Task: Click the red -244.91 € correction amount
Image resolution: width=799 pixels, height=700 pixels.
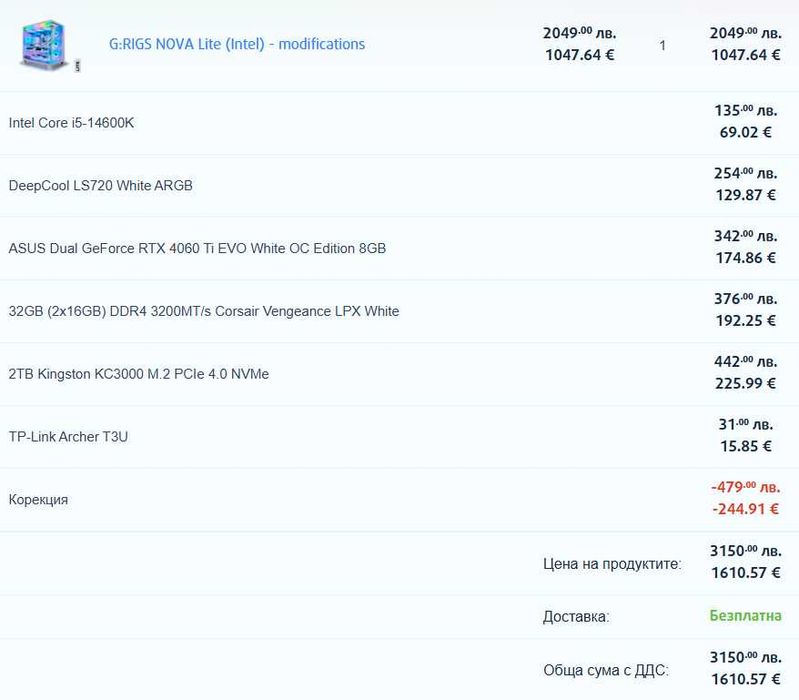Action: [x=745, y=509]
